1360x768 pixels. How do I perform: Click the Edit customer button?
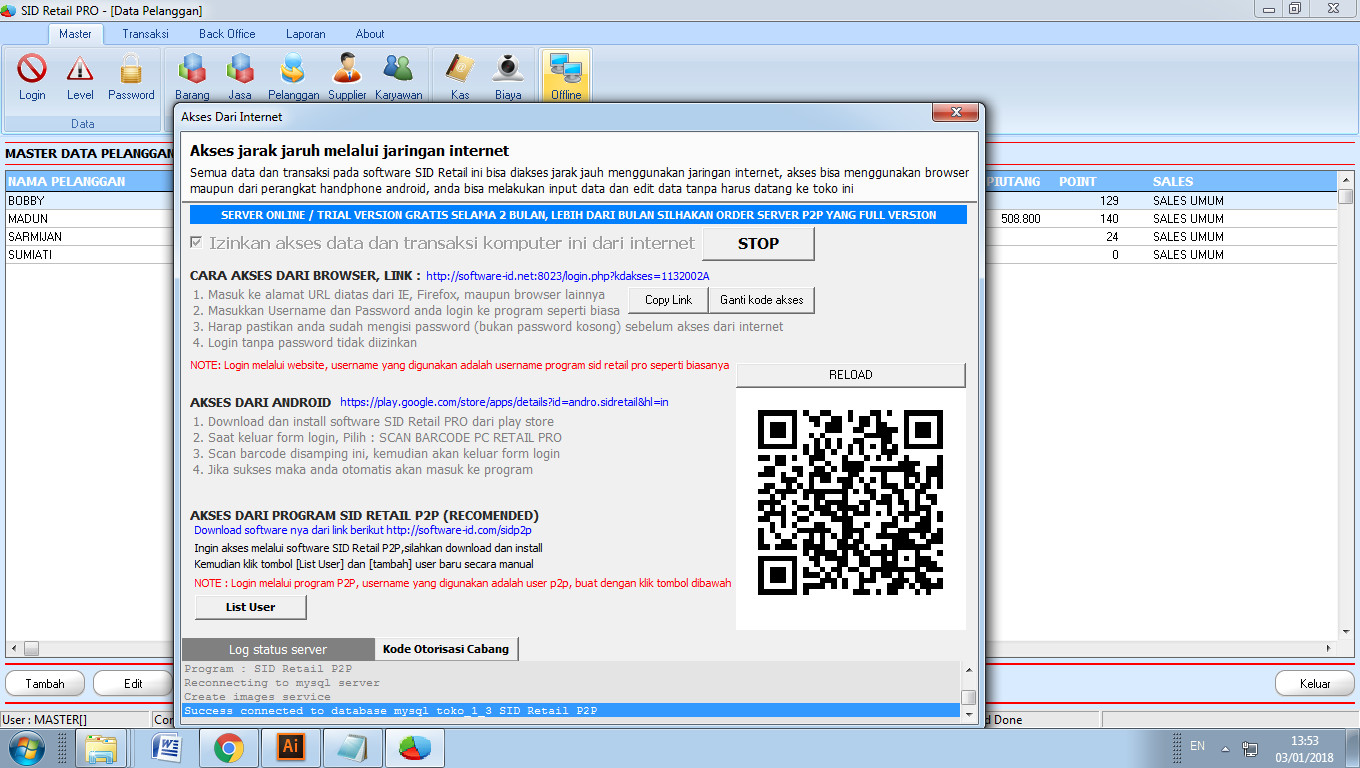pos(133,684)
